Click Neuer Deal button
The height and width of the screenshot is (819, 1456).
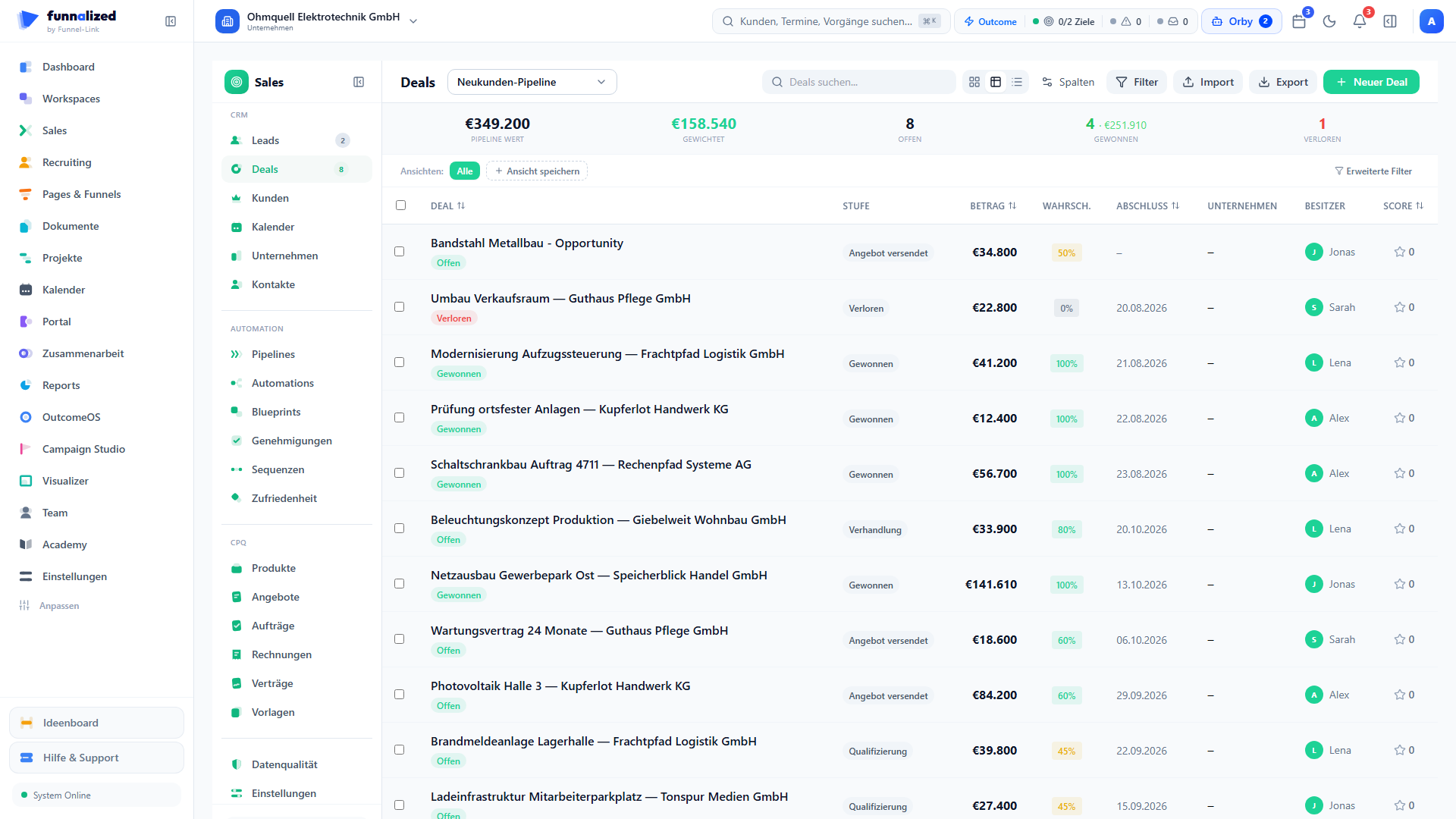click(1371, 82)
